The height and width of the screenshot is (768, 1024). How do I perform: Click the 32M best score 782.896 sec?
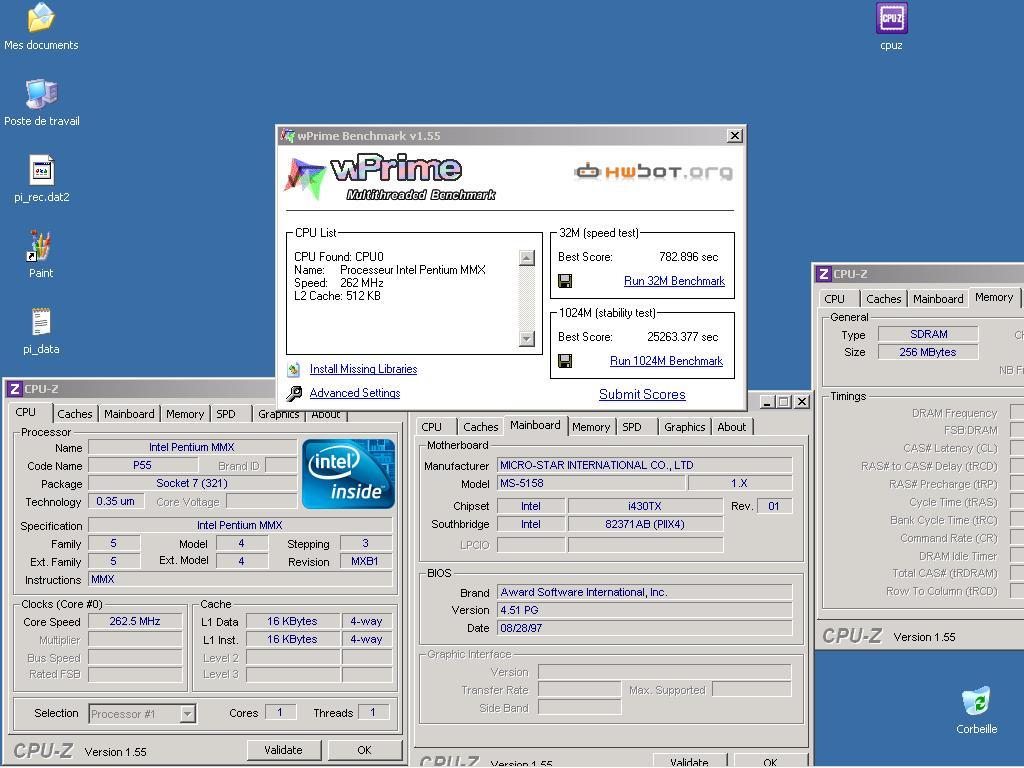(x=688, y=257)
